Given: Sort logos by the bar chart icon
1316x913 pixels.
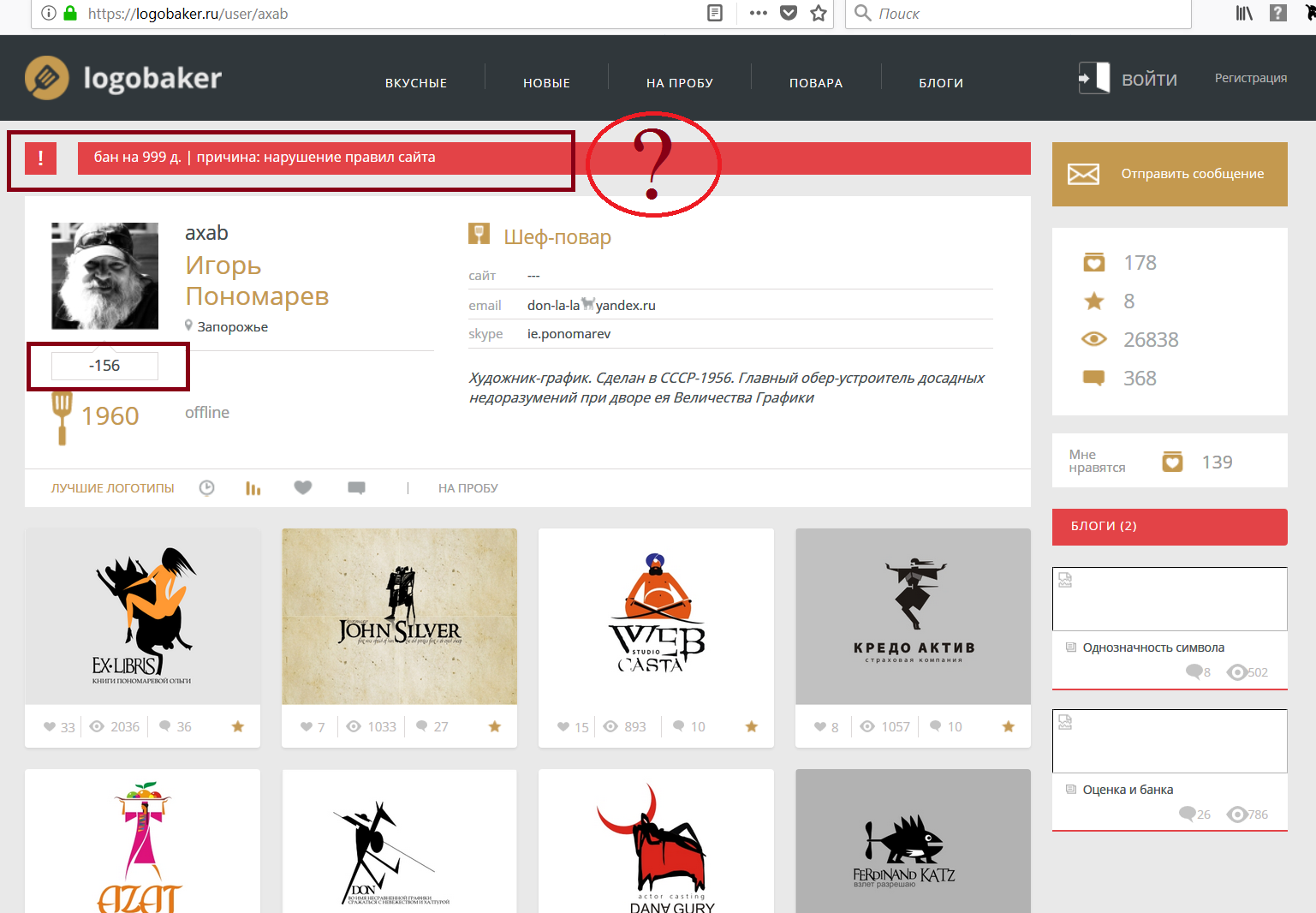Looking at the screenshot, I should coord(253,488).
